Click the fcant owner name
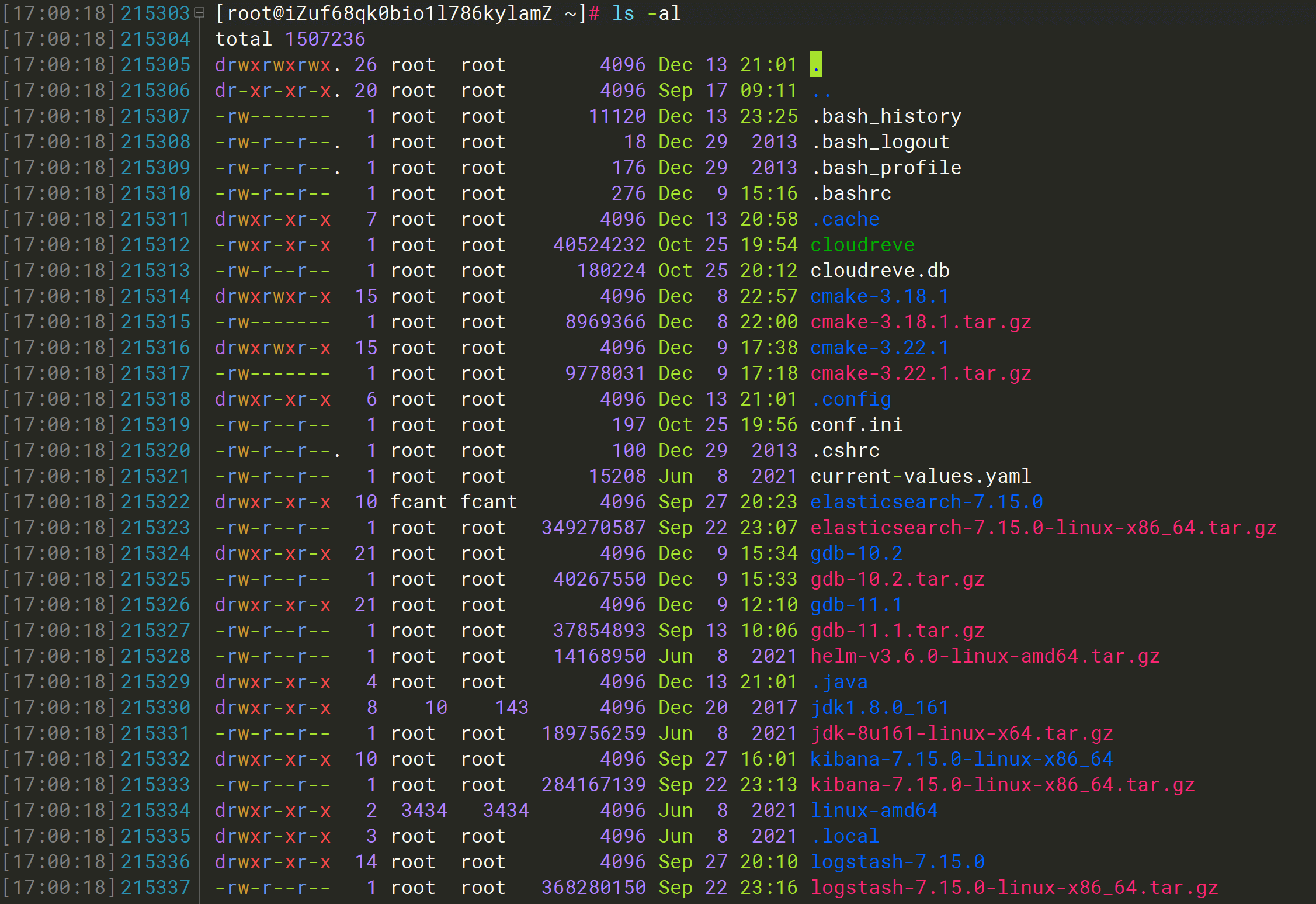Screen dimensions: 1316x904 418,502
